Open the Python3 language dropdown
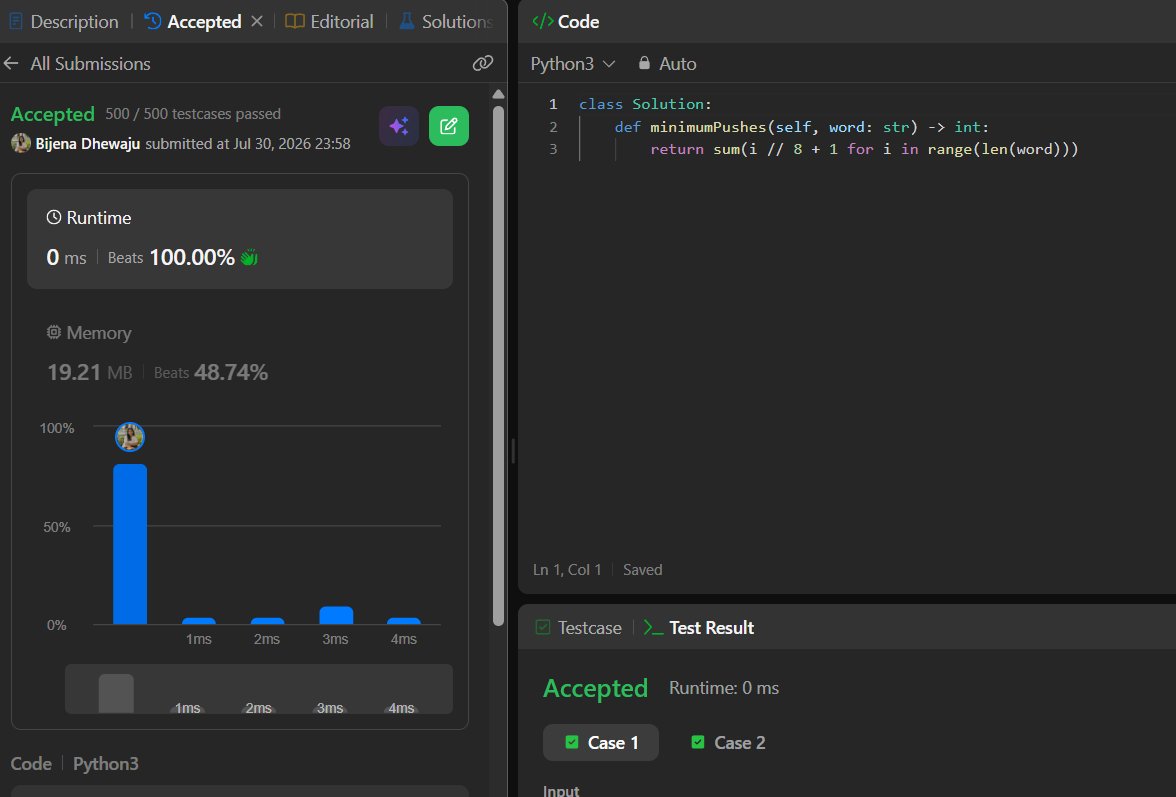 [x=573, y=64]
